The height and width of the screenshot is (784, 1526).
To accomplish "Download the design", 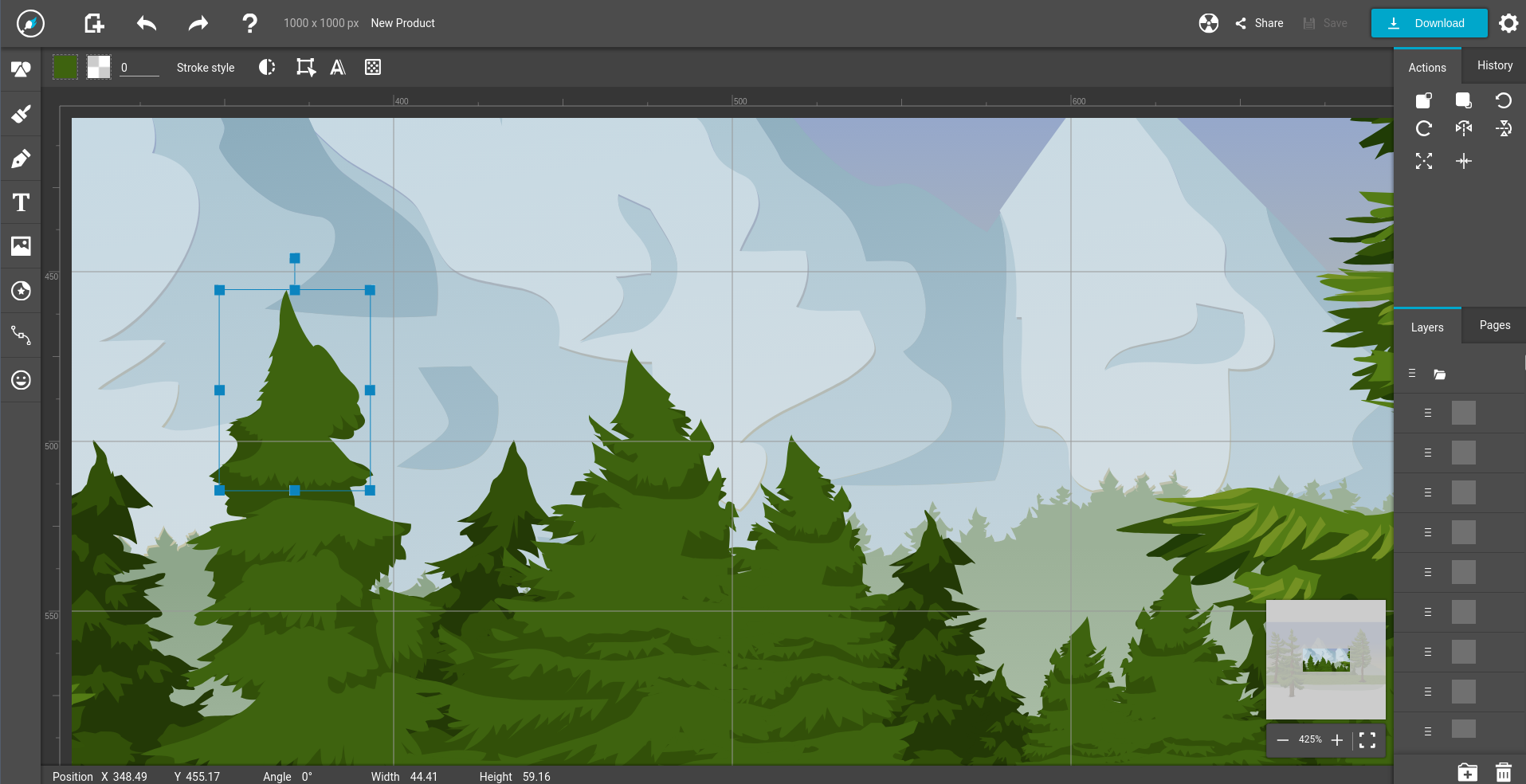I will [1429, 23].
